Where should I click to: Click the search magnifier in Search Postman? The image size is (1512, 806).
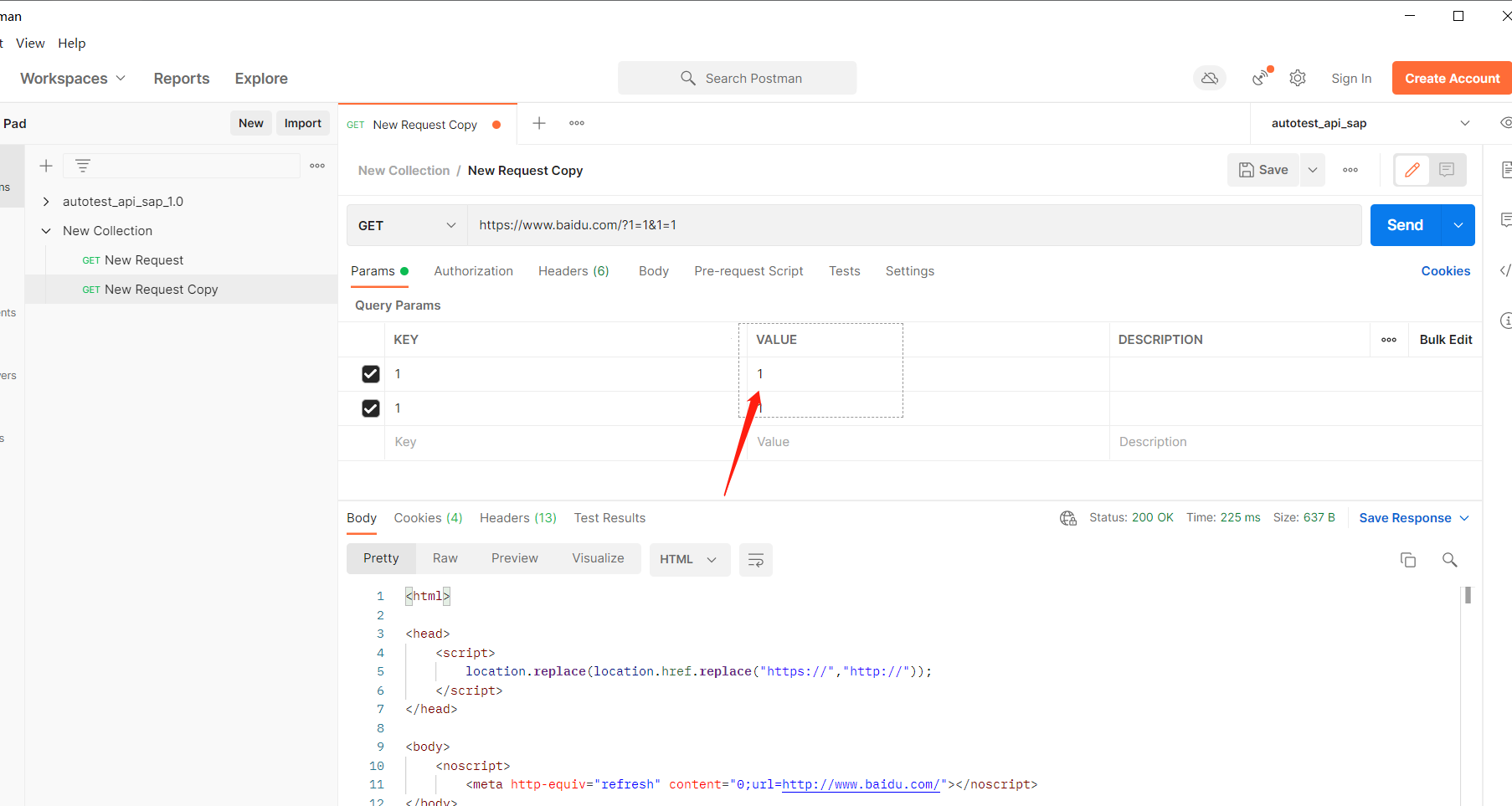click(x=688, y=78)
